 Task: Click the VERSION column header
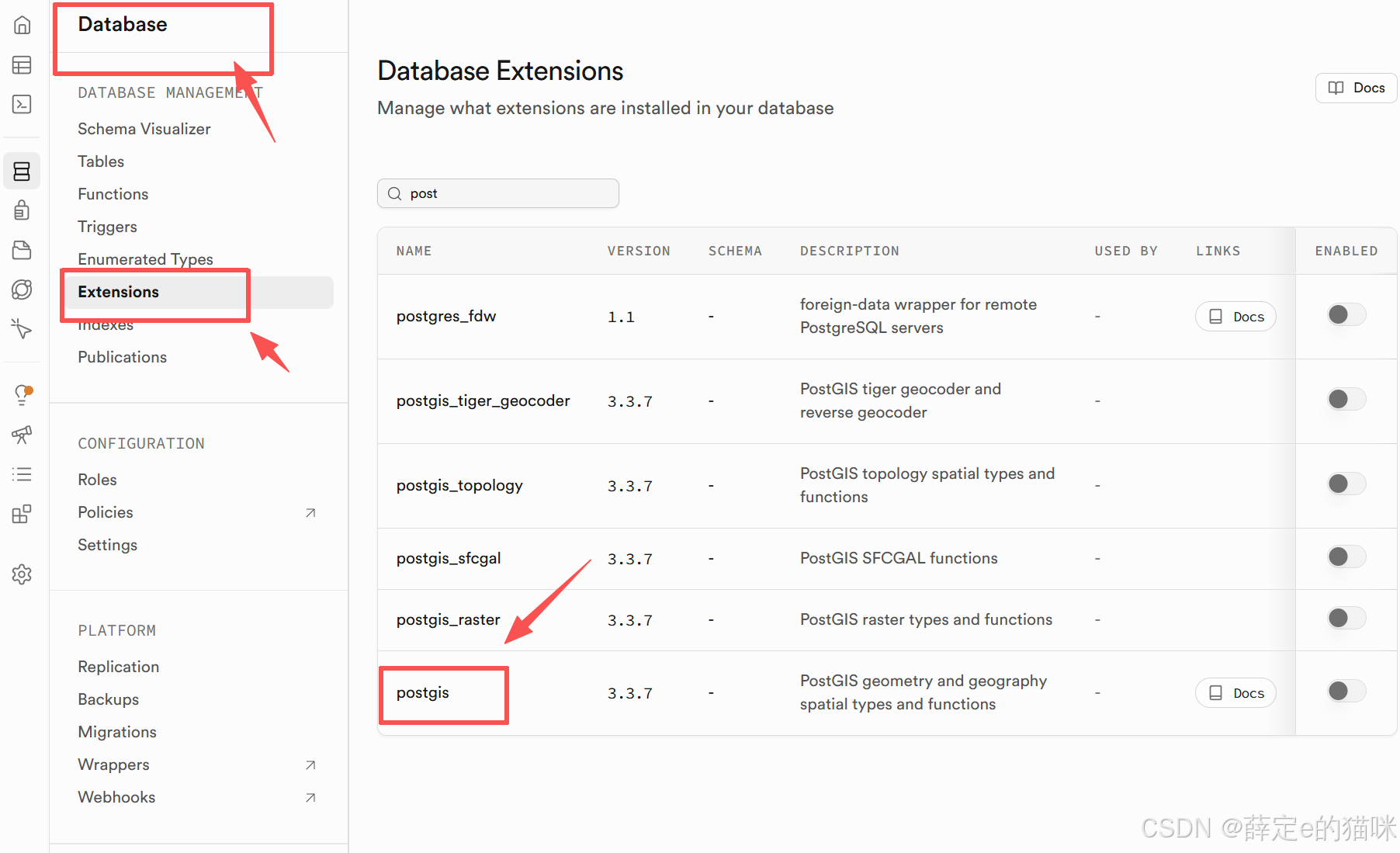click(x=639, y=251)
